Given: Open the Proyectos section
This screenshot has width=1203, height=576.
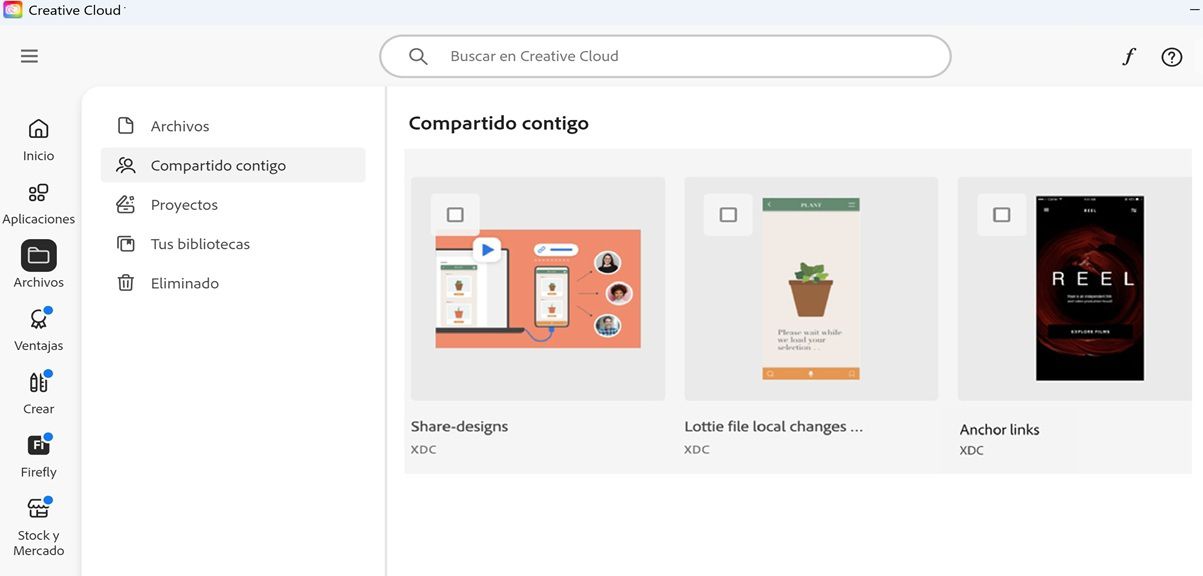Looking at the screenshot, I should [184, 205].
